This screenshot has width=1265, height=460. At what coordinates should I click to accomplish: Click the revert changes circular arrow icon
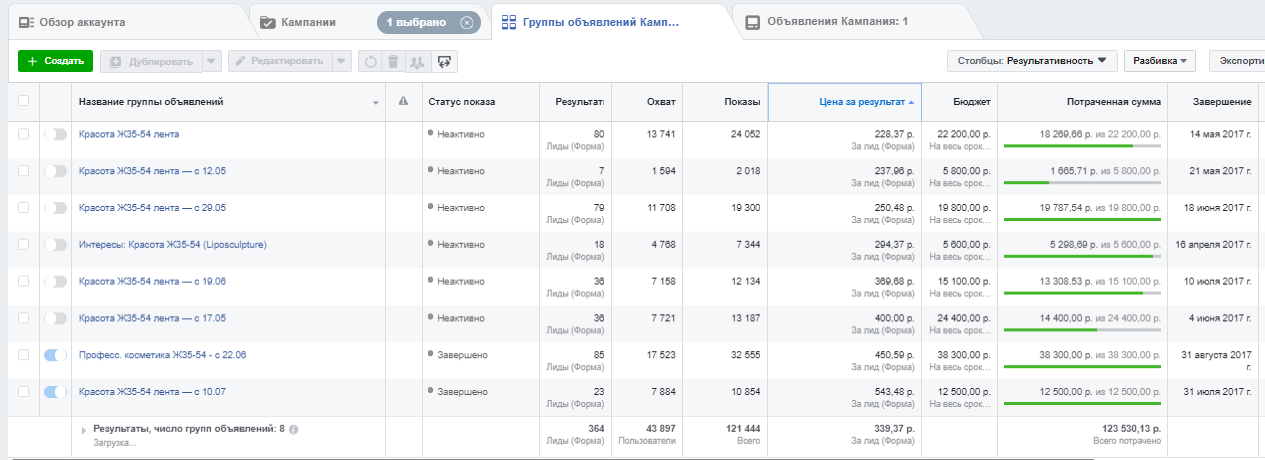(x=370, y=61)
